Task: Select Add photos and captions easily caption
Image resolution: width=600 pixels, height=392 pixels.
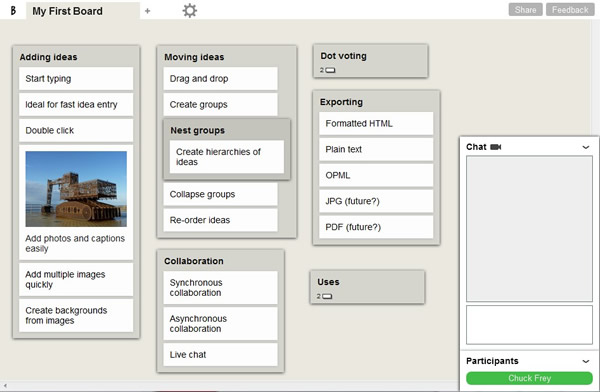Action: coord(75,243)
